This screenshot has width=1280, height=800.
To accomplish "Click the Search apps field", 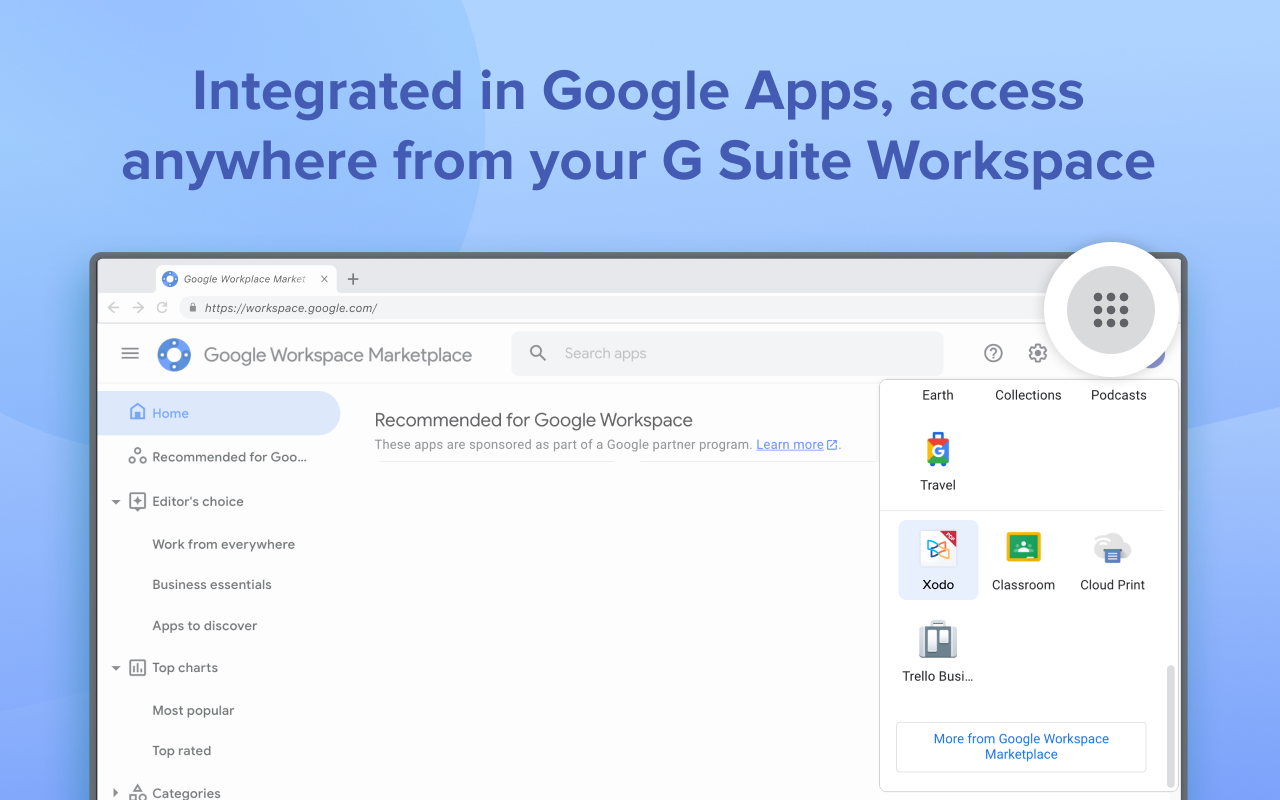I will coord(740,353).
